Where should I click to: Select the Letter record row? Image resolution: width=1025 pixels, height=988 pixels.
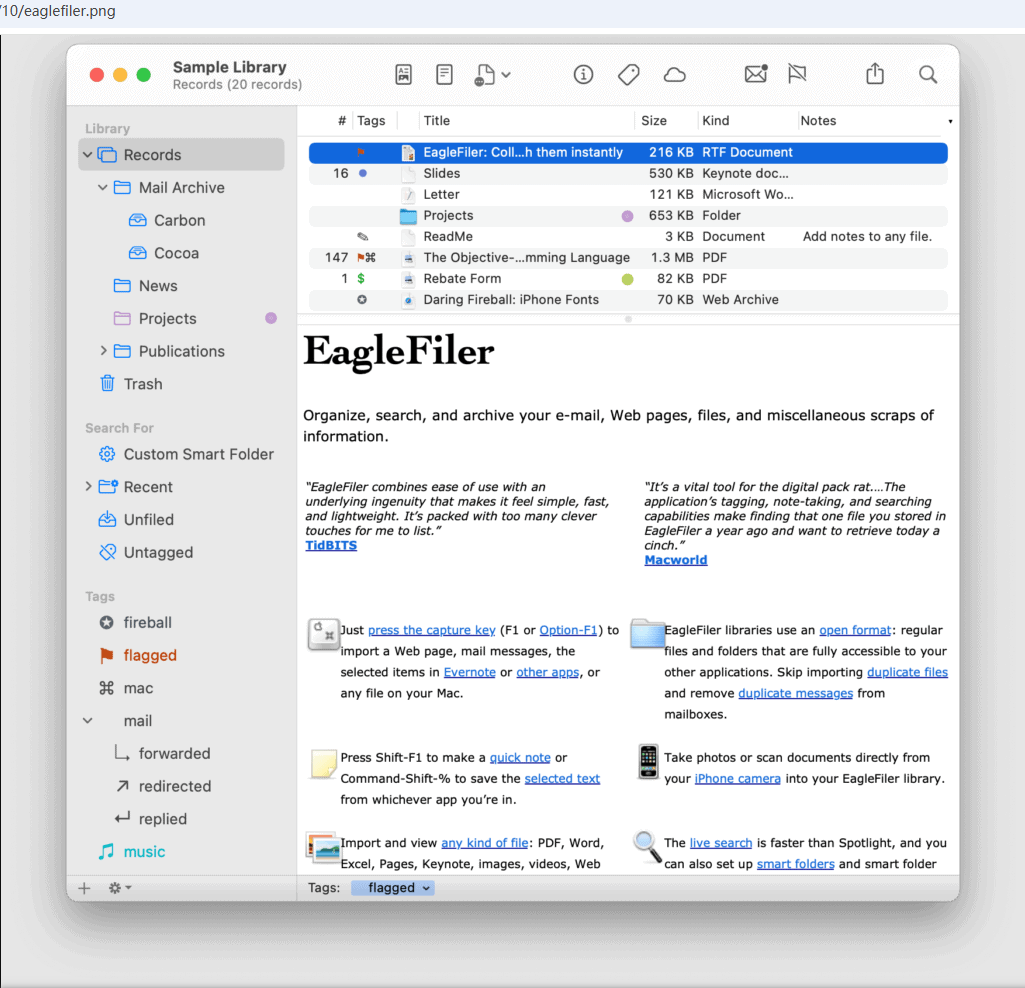[x=628, y=194]
